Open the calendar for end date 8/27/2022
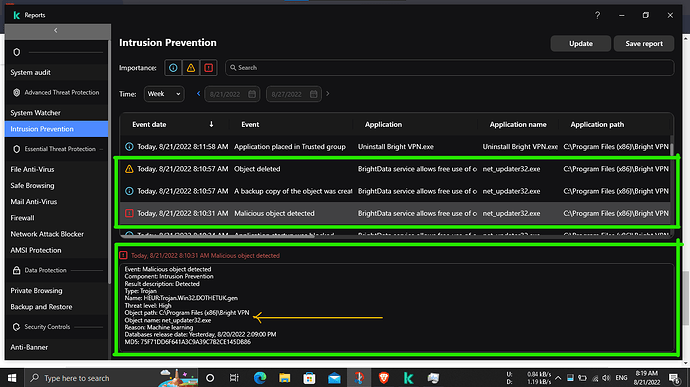This screenshot has width=690, height=387. (x=313, y=94)
